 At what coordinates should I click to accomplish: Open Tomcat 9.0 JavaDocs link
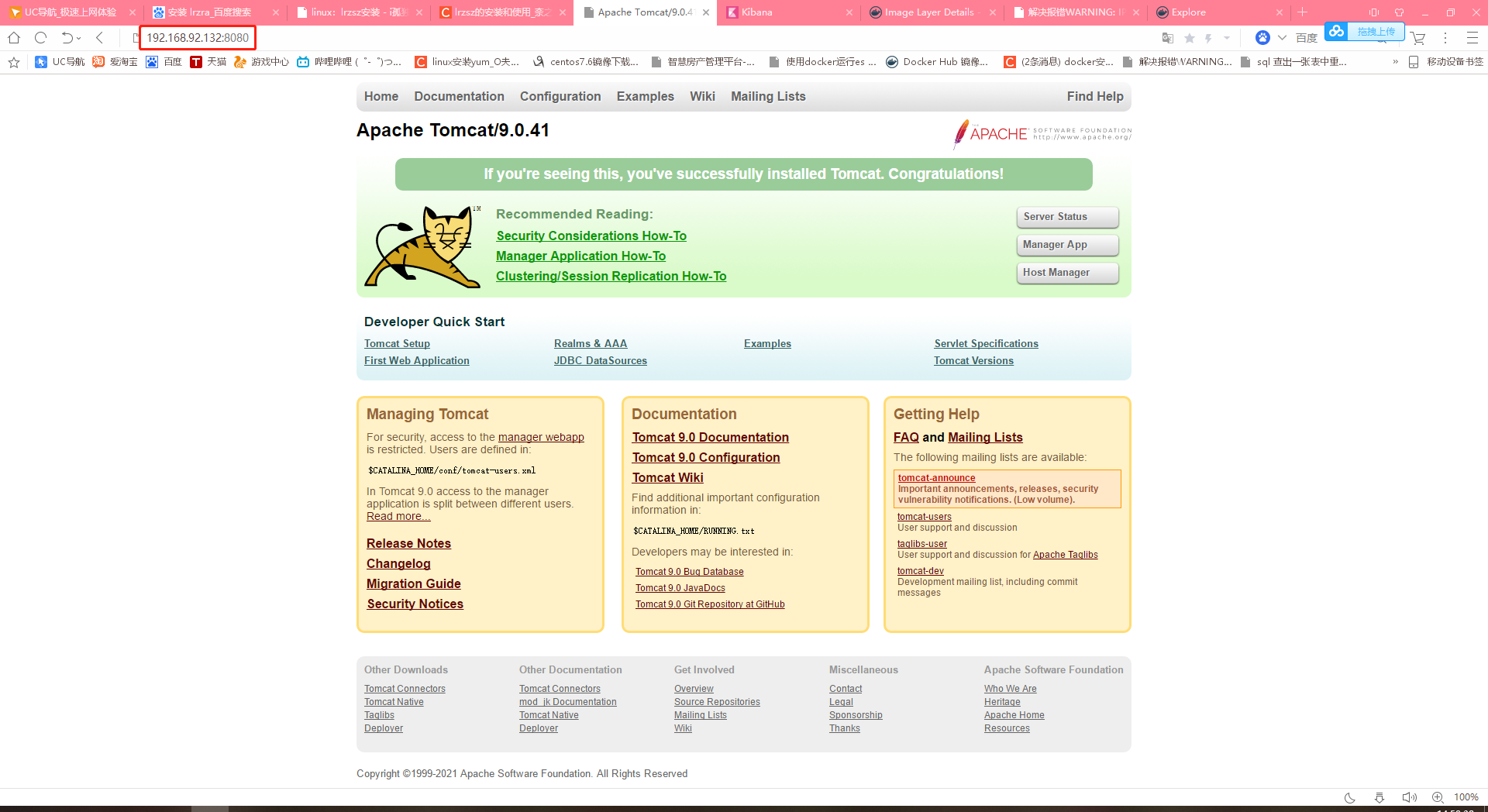pyautogui.click(x=680, y=588)
